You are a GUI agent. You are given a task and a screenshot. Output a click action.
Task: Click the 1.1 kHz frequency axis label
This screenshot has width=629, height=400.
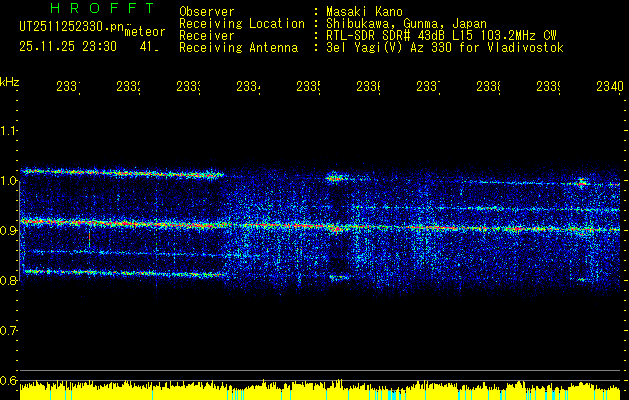click(8, 130)
